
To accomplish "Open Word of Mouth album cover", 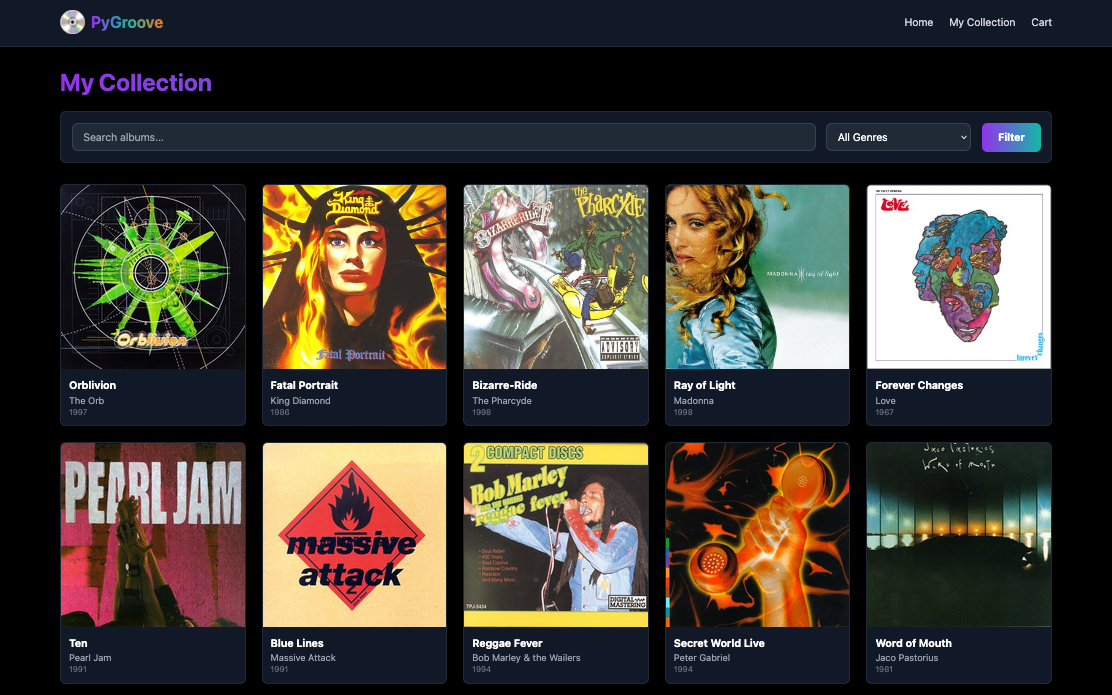I will click(x=958, y=535).
